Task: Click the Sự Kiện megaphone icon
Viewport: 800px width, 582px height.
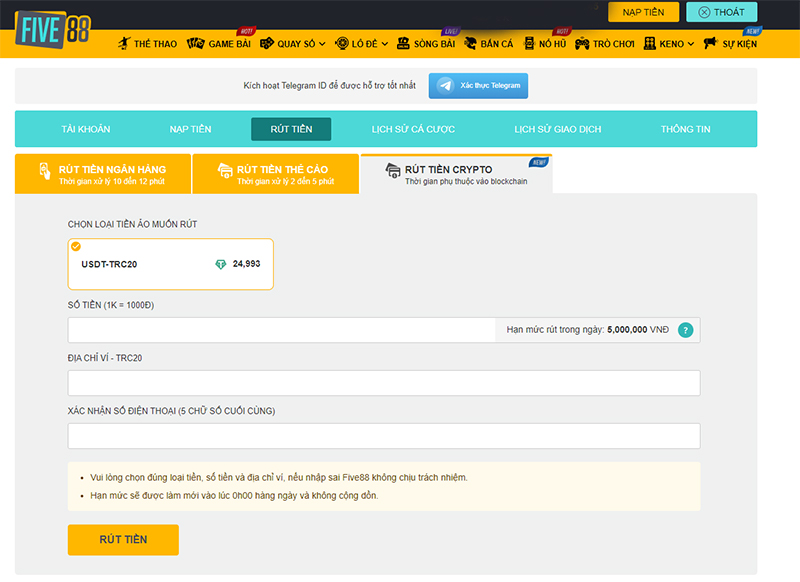Action: pyautogui.click(x=710, y=43)
